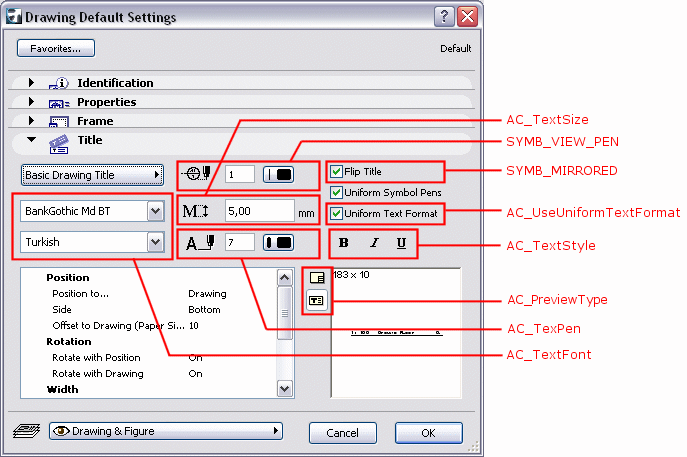Click the text size 5,00 field
The image size is (687, 457).
coord(260,211)
